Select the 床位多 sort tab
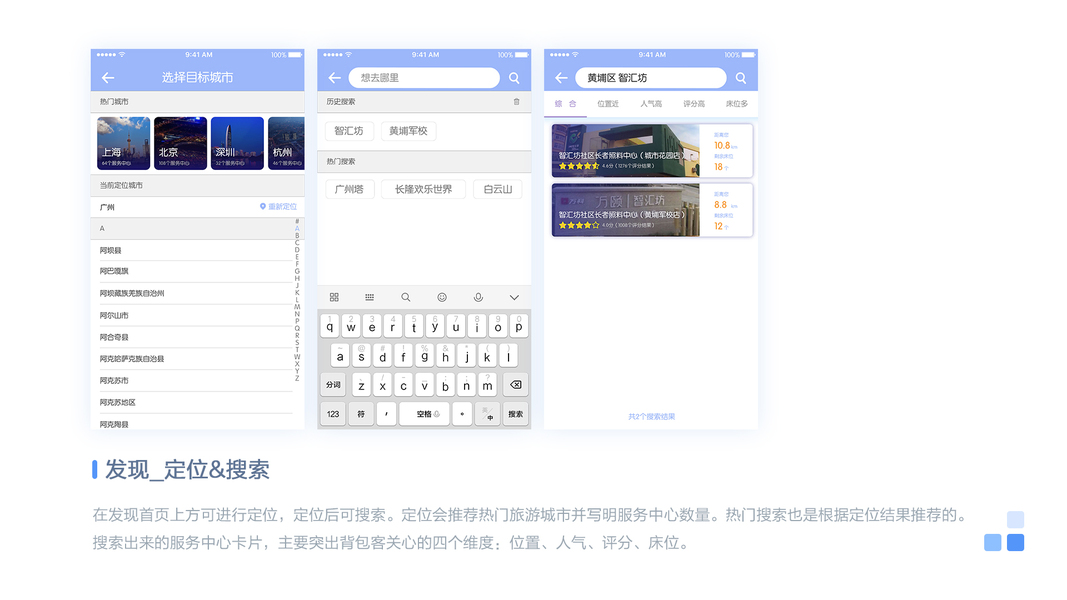The image size is (1067, 600). pos(736,103)
